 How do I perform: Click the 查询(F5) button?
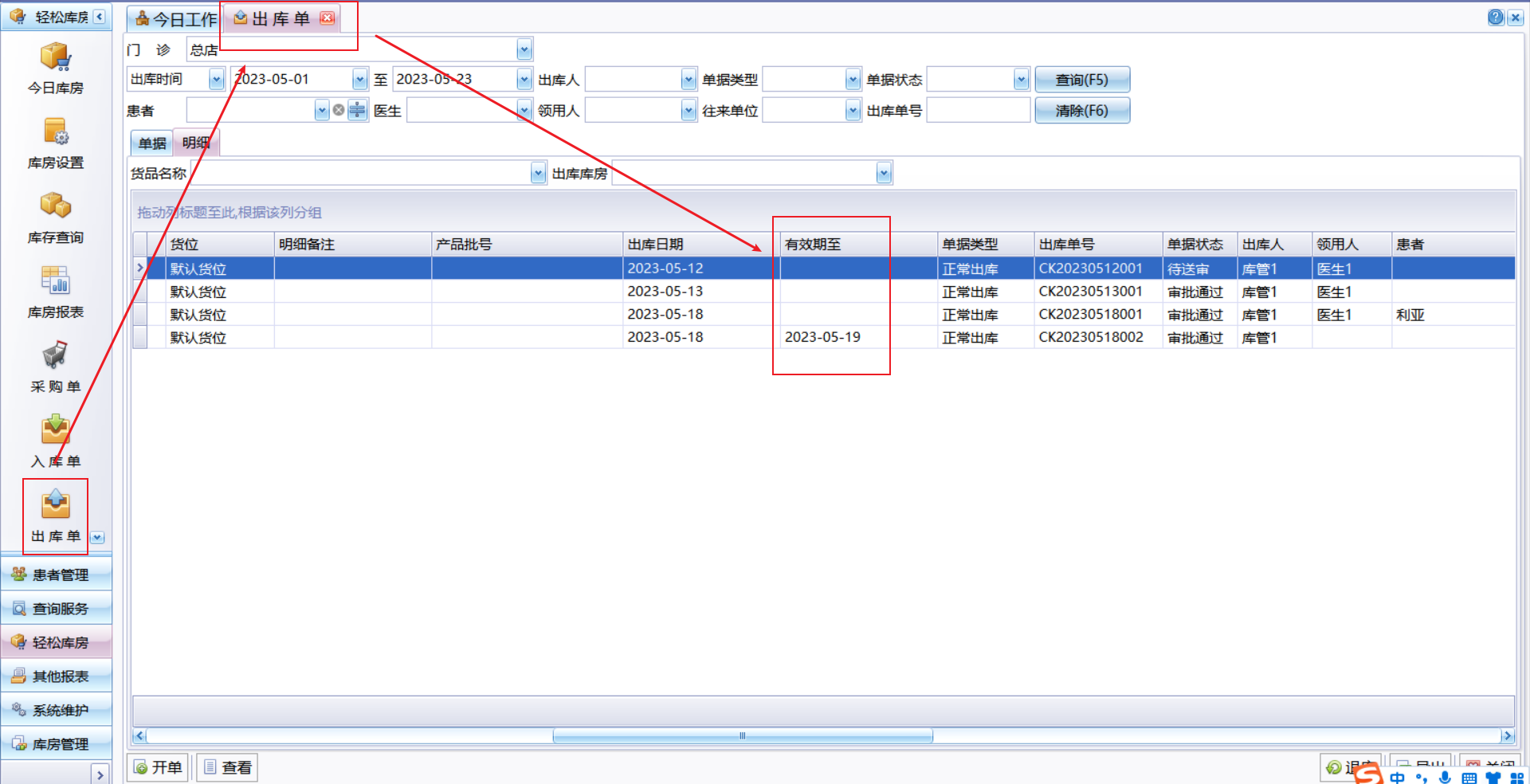pyautogui.click(x=1082, y=79)
